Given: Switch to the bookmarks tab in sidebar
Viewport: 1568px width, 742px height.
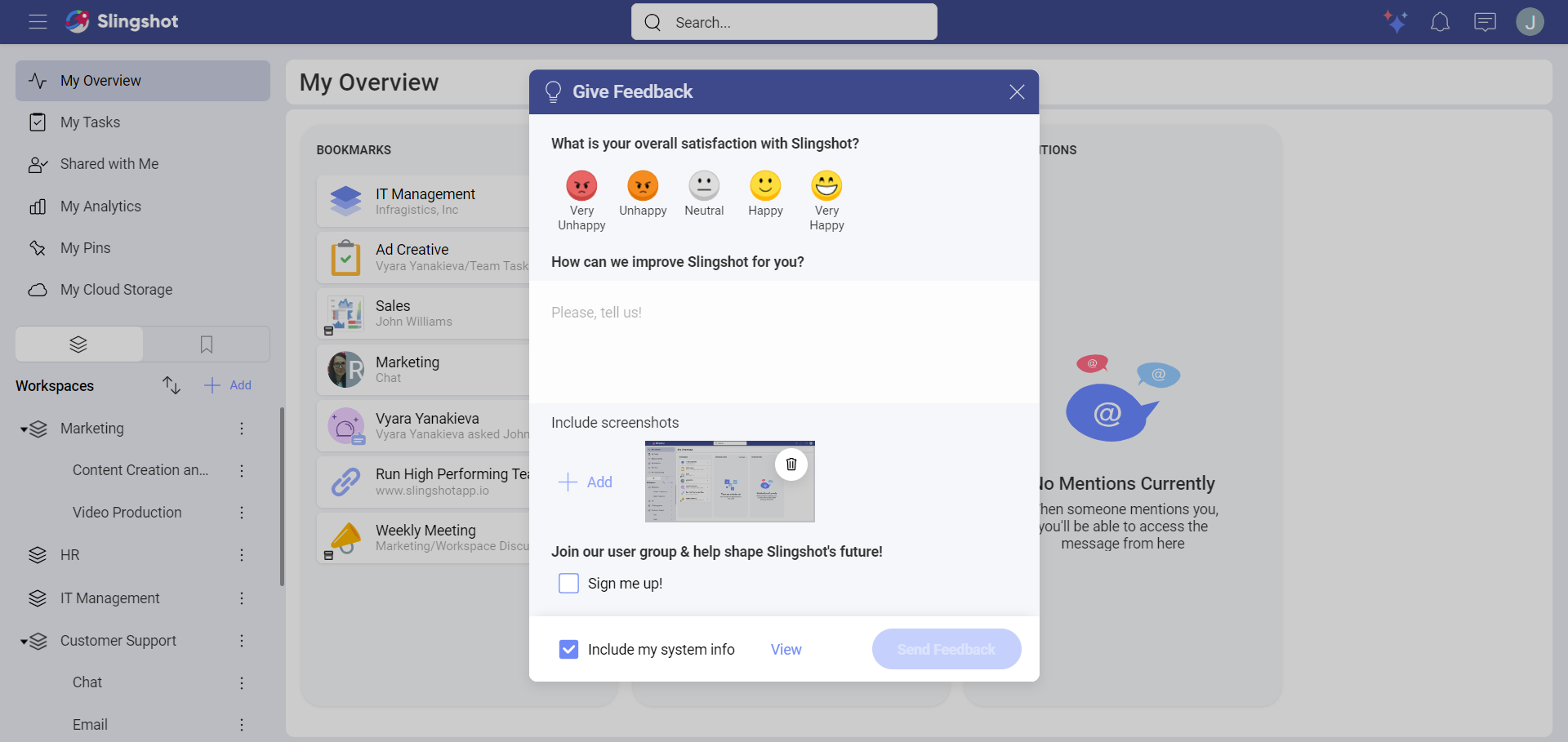Looking at the screenshot, I should (207, 344).
